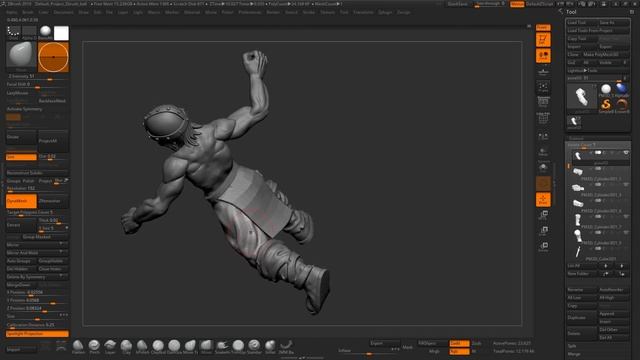
Task: Click the Load Tool button
Action: tap(582, 22)
